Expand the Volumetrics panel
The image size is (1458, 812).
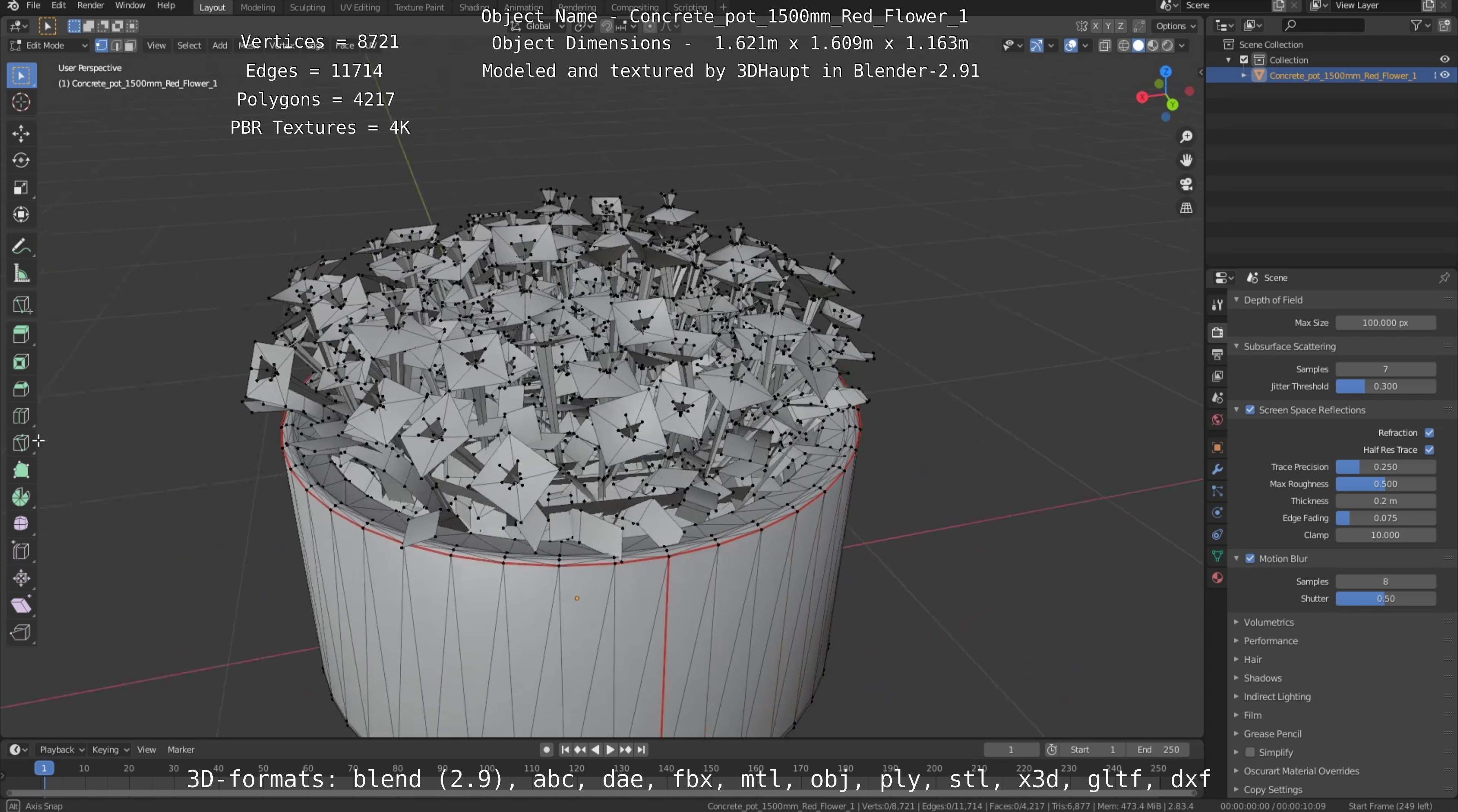click(x=1237, y=623)
